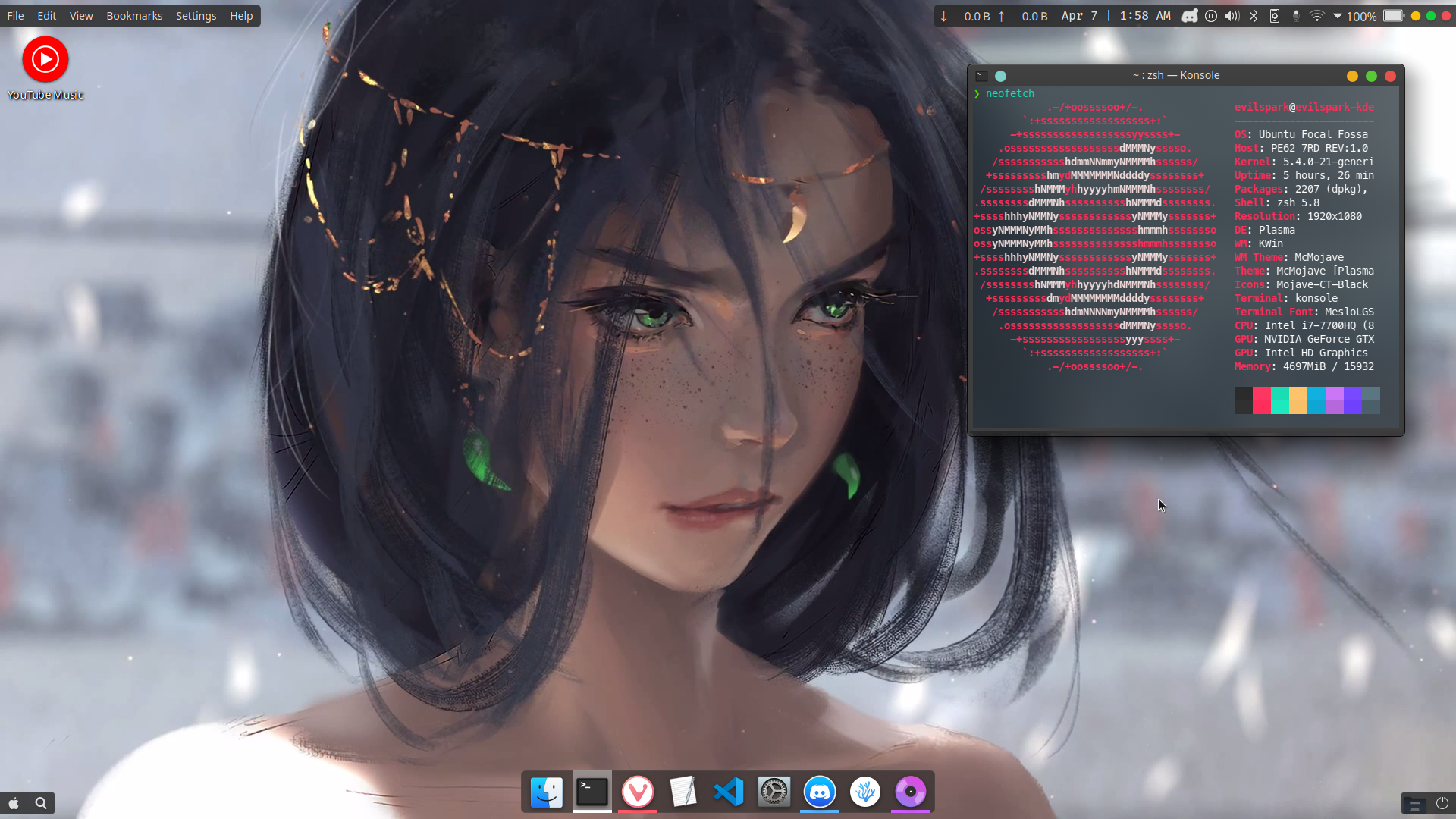Click the Uptime: 5 hours line
This screenshot has height=819, width=1456.
(x=1304, y=175)
